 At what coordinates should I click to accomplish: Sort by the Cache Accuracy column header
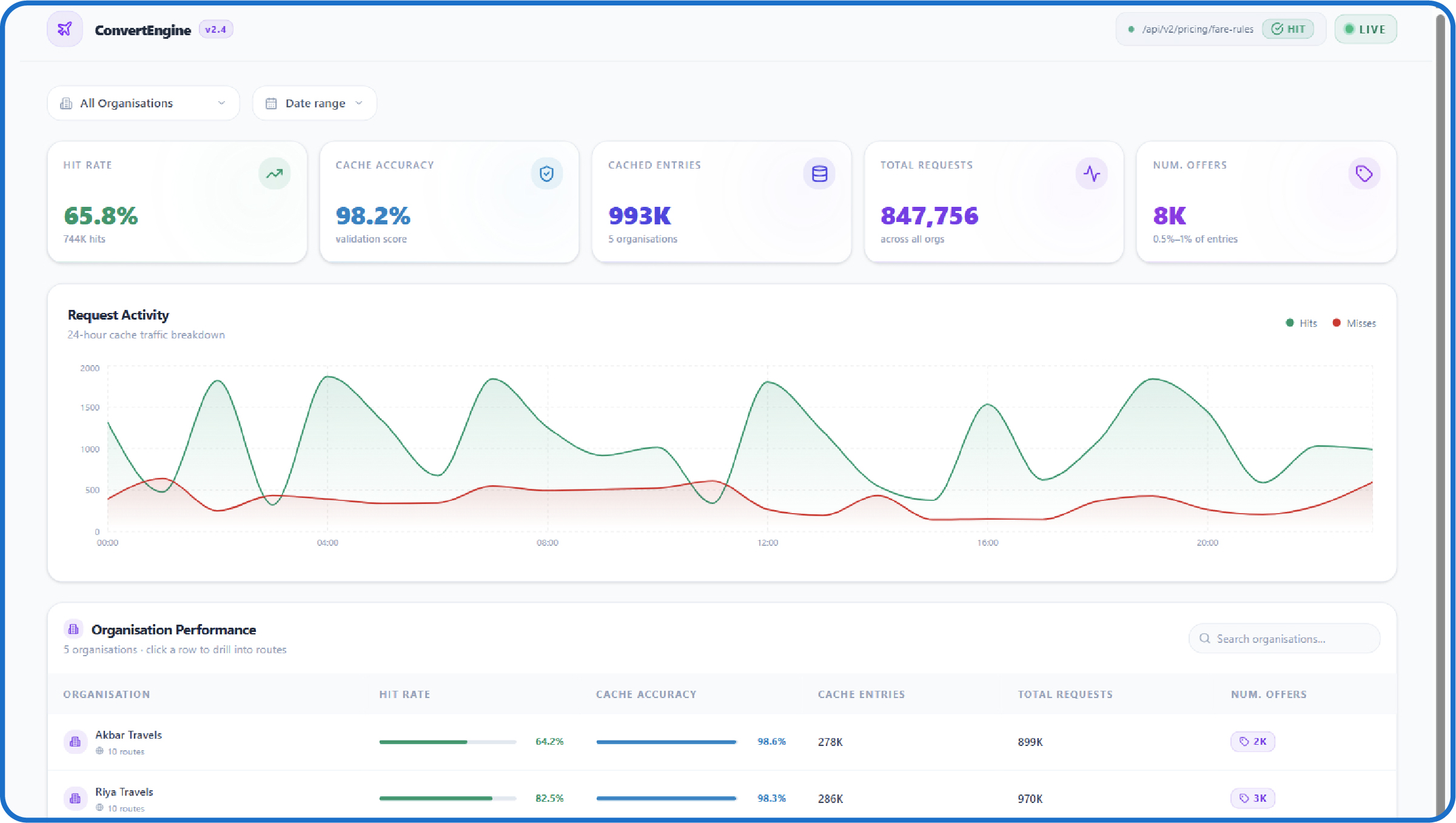click(646, 694)
